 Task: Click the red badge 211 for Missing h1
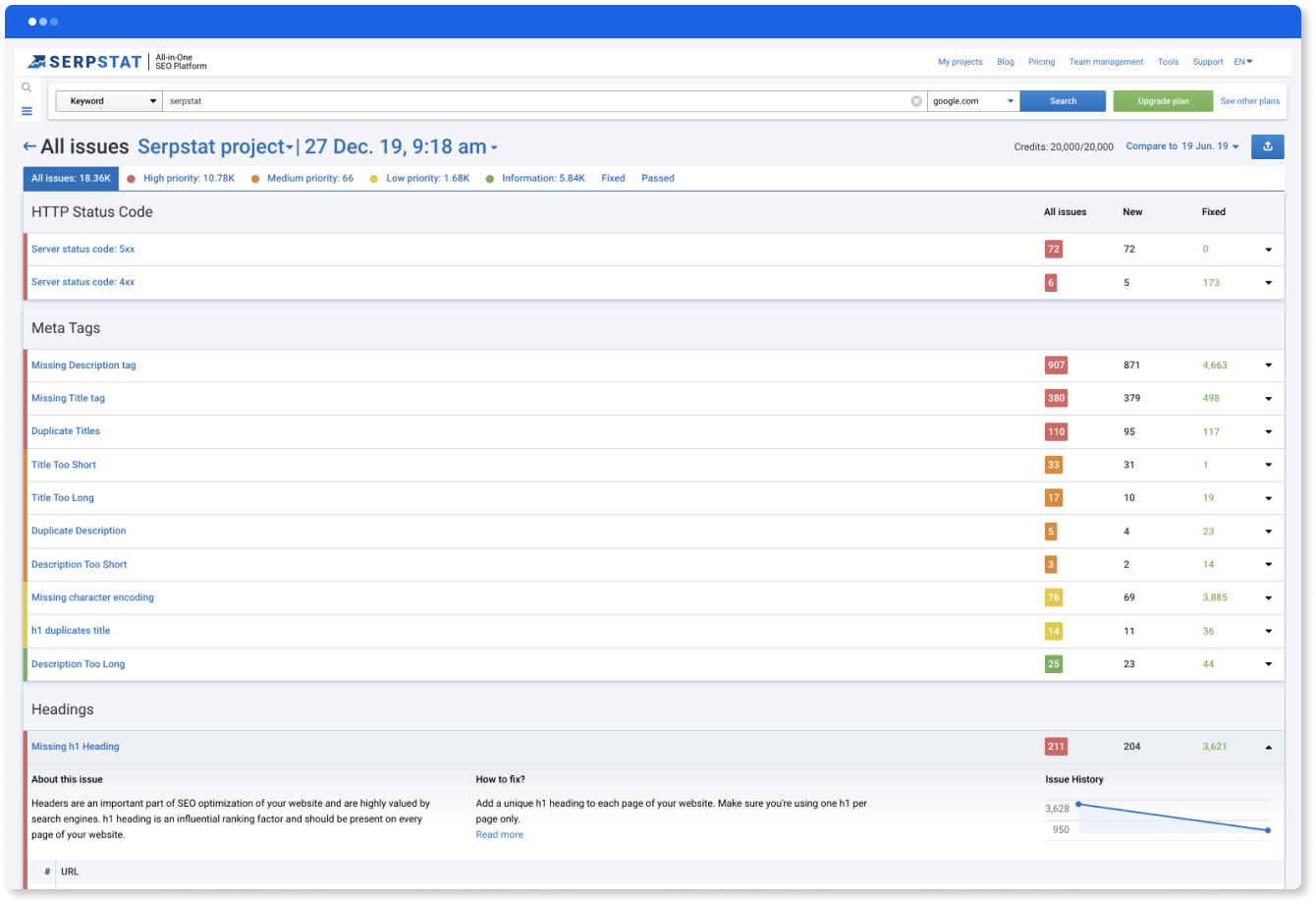tap(1056, 747)
